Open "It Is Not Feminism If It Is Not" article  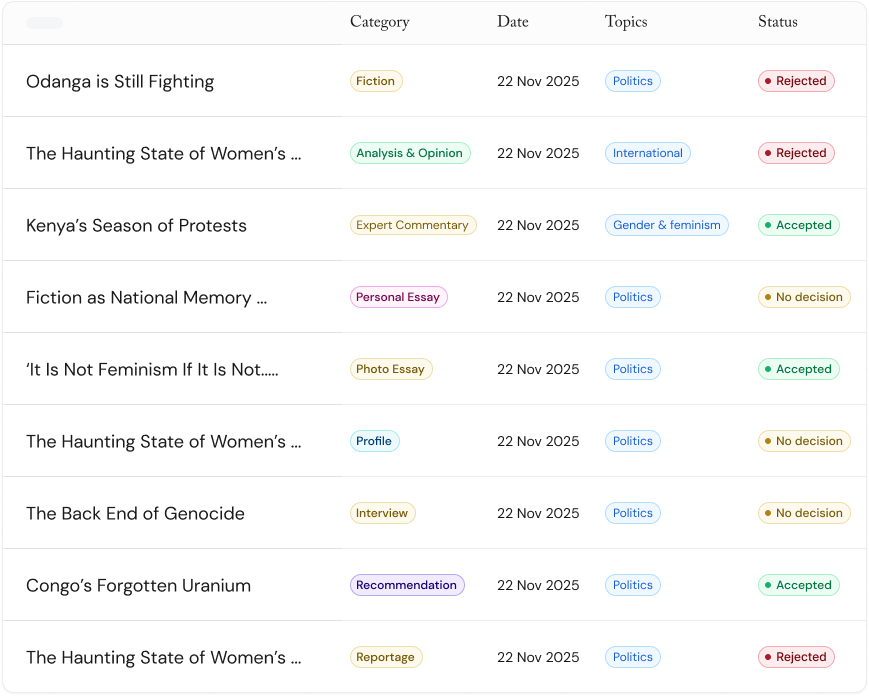[x=152, y=370]
